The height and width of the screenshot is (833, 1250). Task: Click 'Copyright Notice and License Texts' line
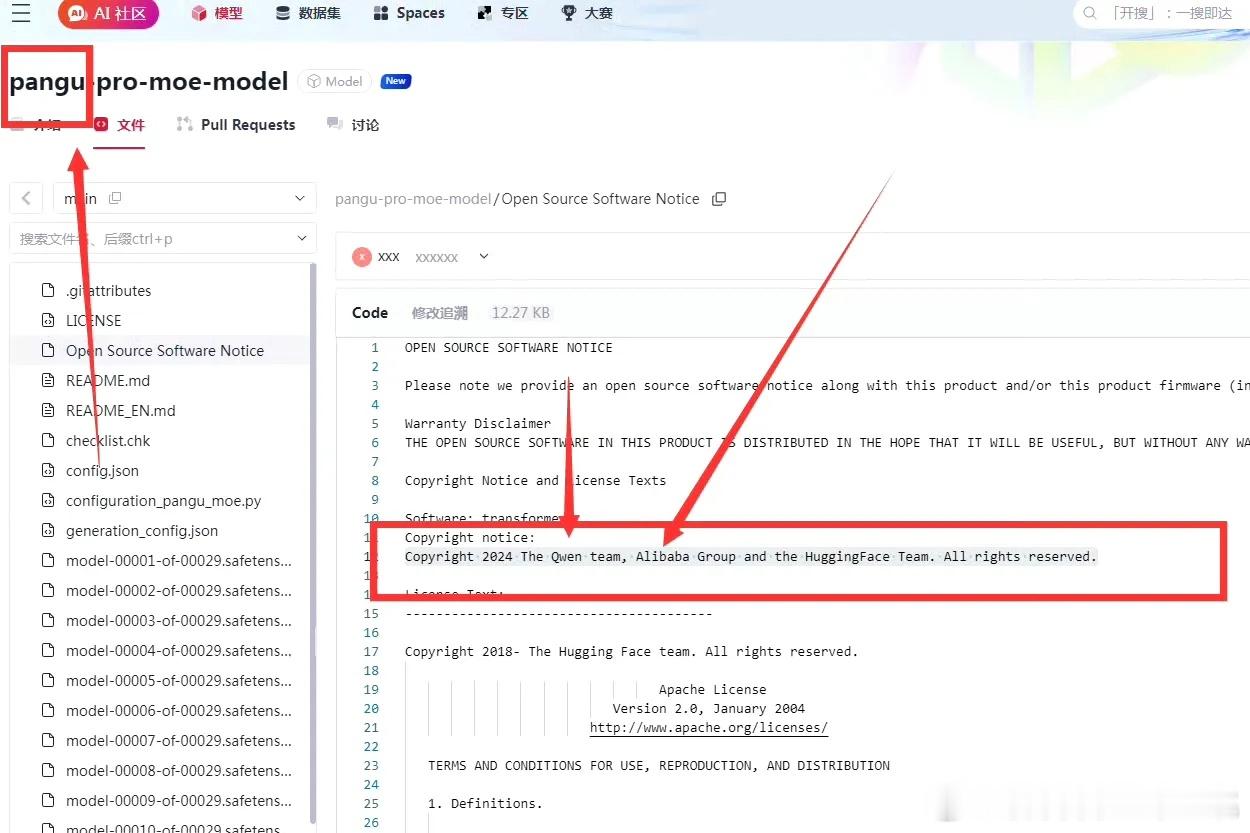(535, 481)
